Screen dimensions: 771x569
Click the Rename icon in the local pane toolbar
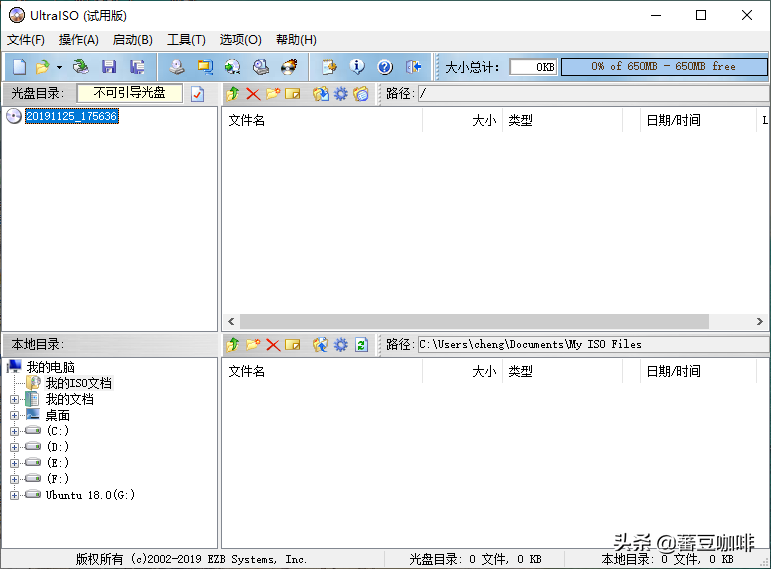pyautogui.click(x=293, y=345)
